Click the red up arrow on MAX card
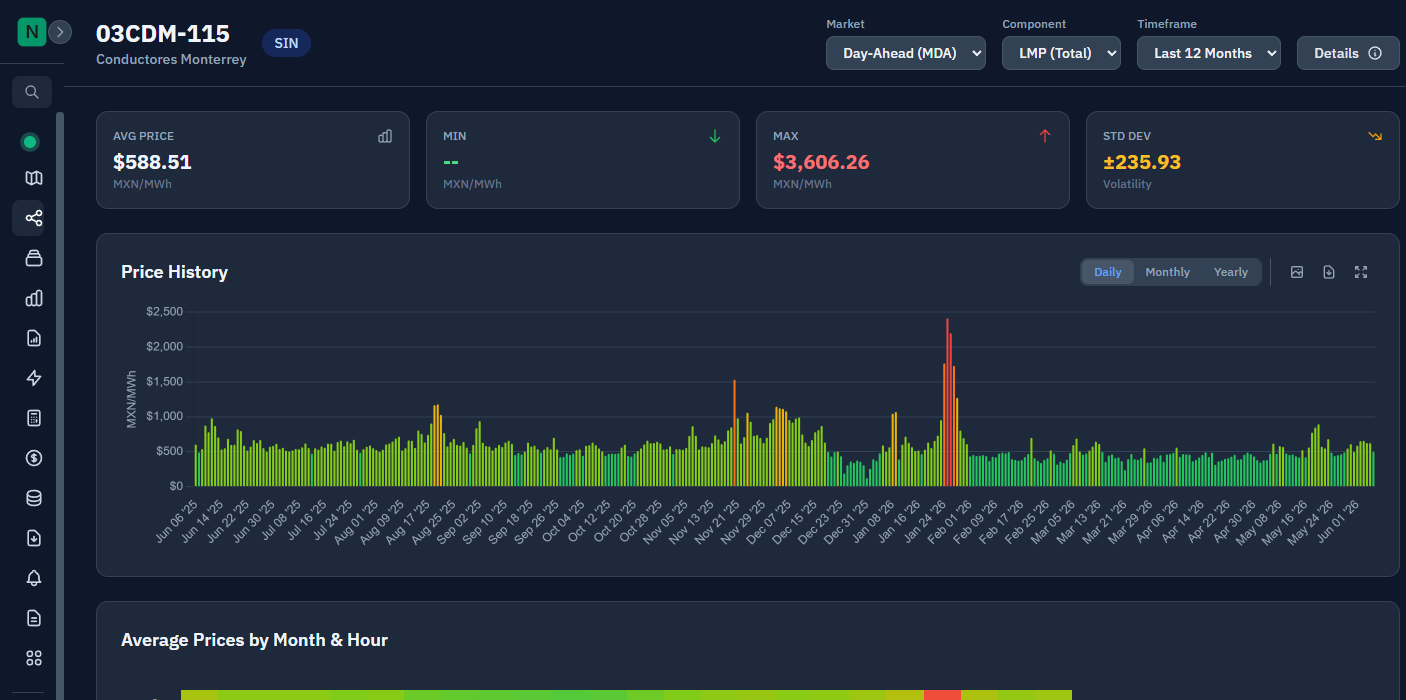The height and width of the screenshot is (700, 1406). [1045, 136]
